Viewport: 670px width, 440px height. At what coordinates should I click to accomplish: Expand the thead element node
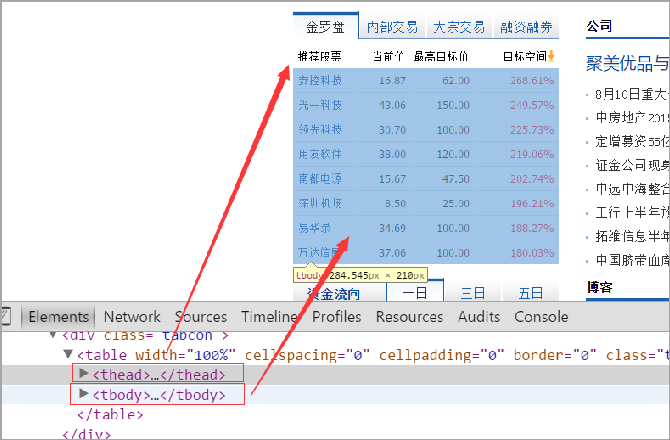(84, 374)
